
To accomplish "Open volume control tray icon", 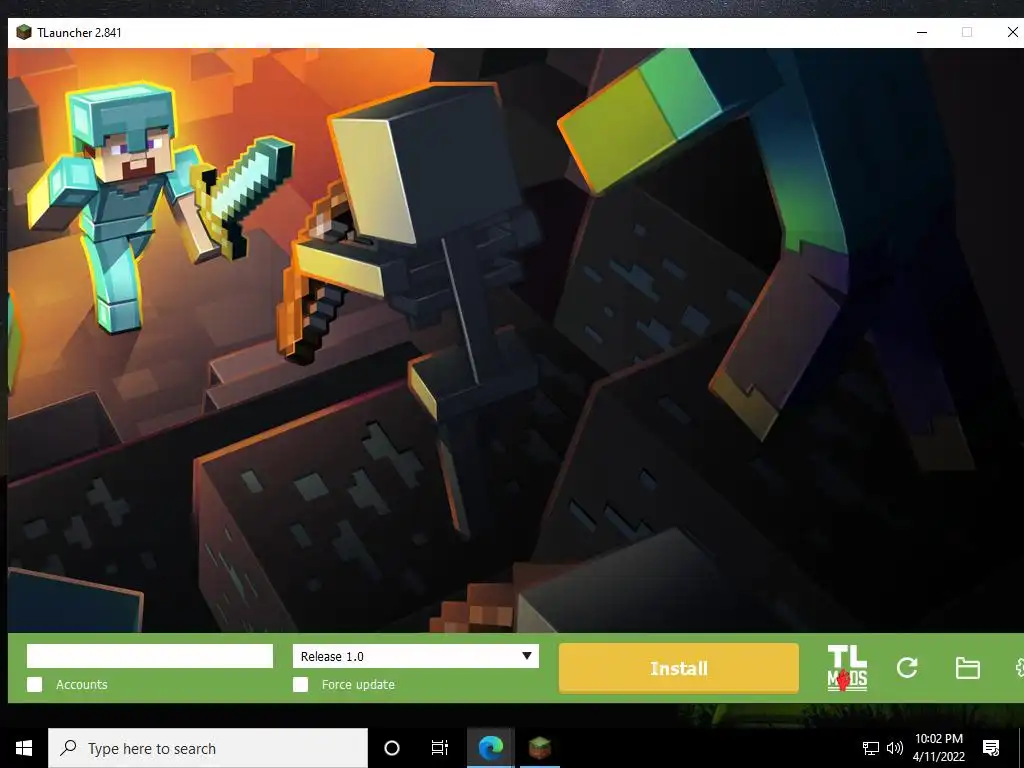I will [895, 748].
